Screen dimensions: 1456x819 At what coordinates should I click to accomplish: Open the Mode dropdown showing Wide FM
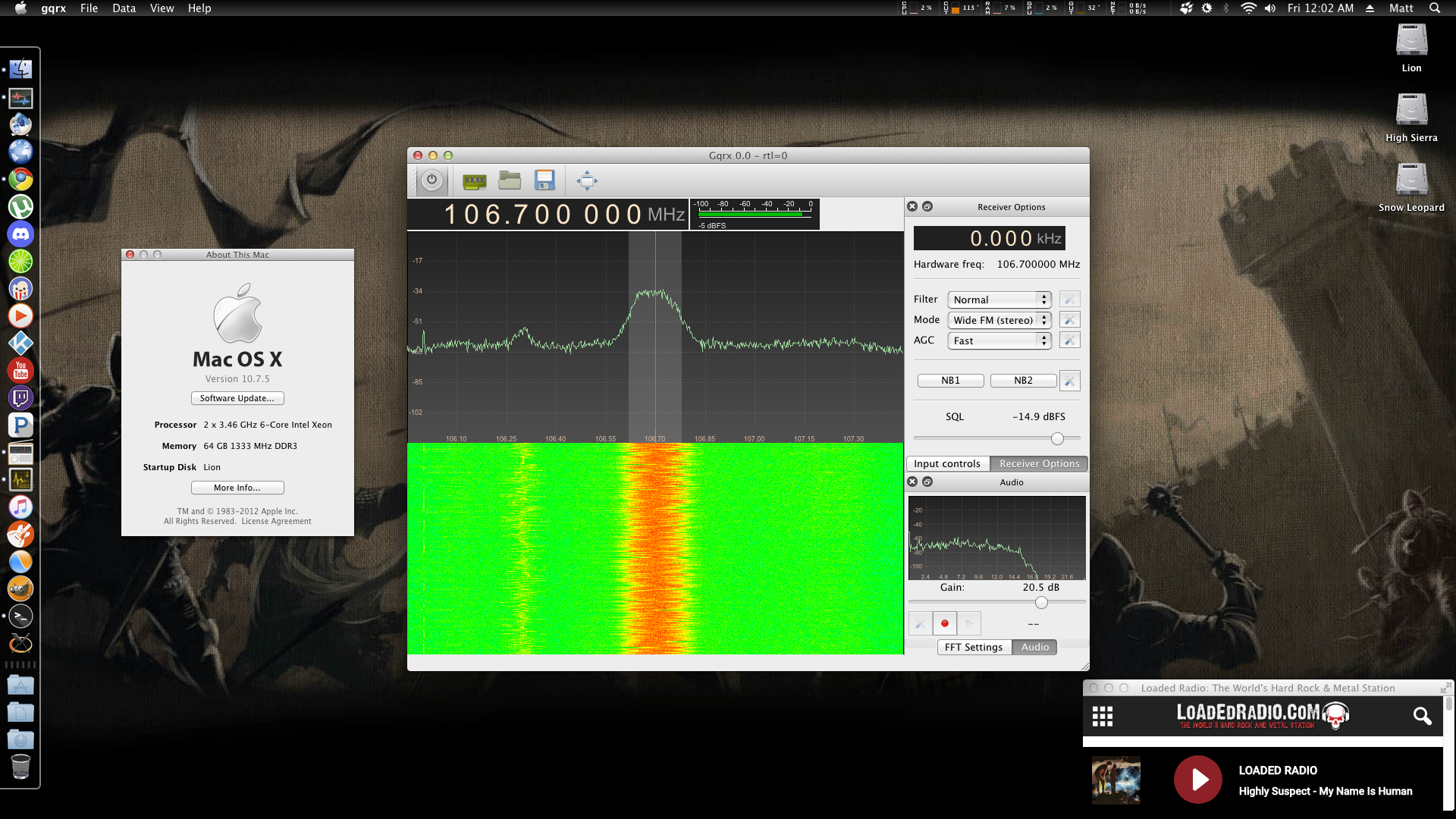999,320
